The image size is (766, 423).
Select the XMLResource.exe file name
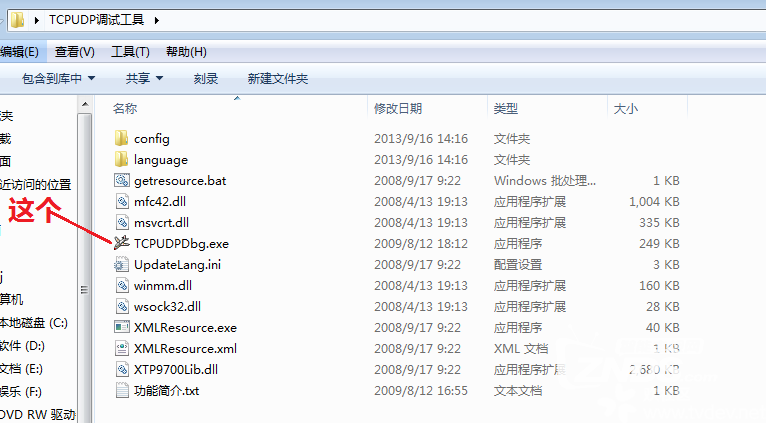click(x=186, y=328)
